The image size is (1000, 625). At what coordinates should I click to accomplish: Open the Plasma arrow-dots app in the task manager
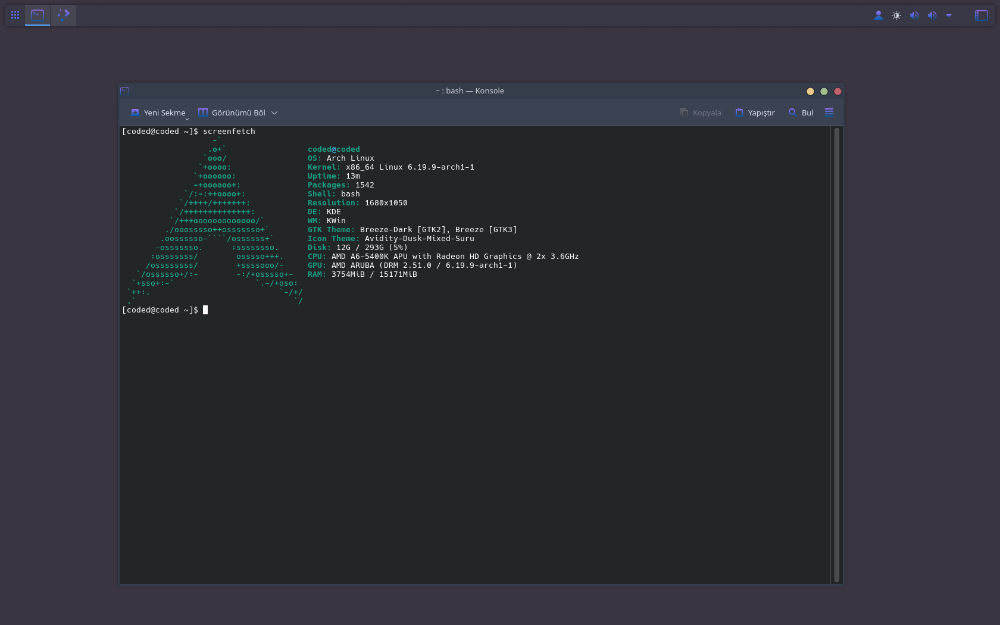(x=63, y=15)
